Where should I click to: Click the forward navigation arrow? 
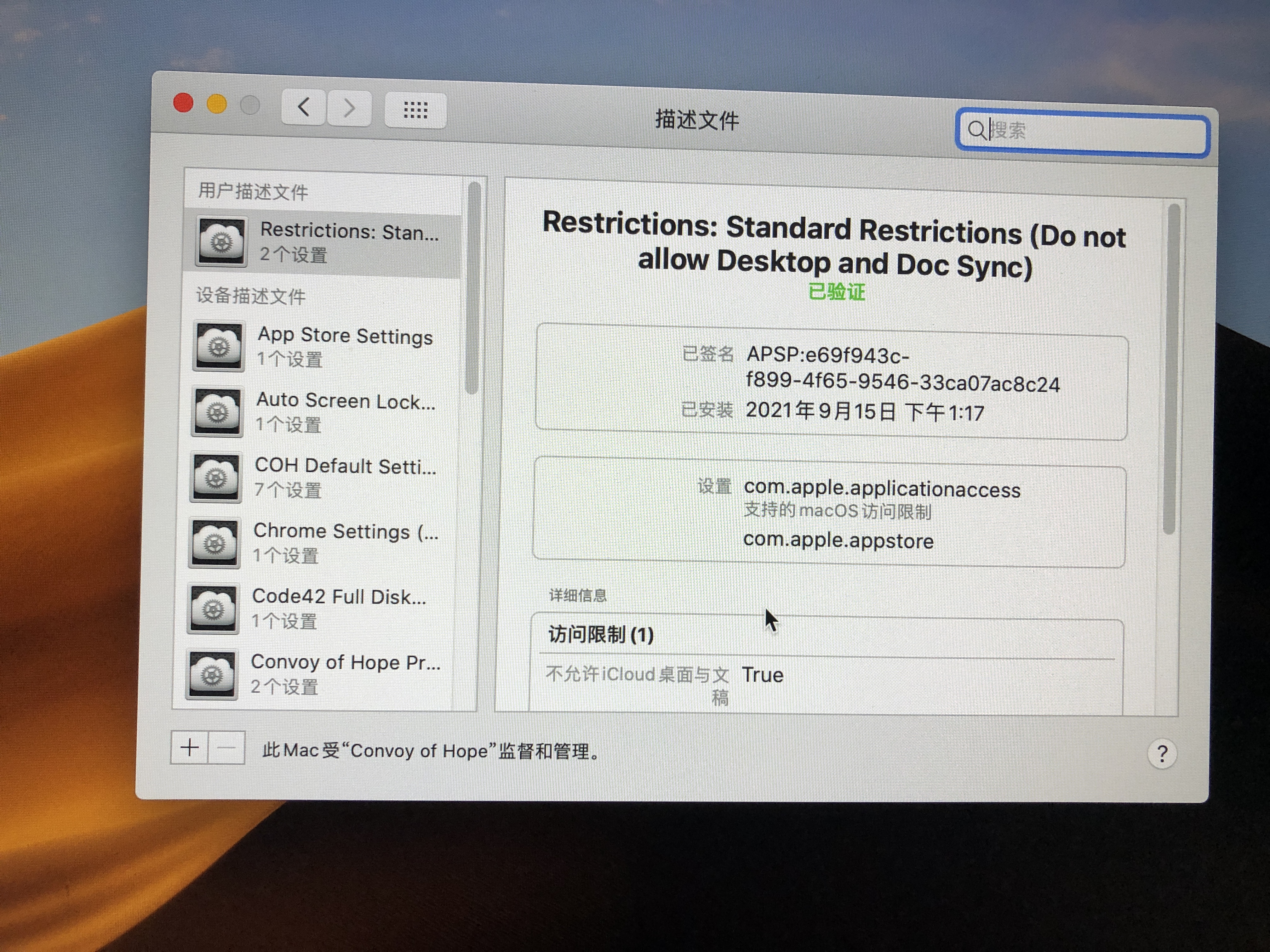point(349,108)
